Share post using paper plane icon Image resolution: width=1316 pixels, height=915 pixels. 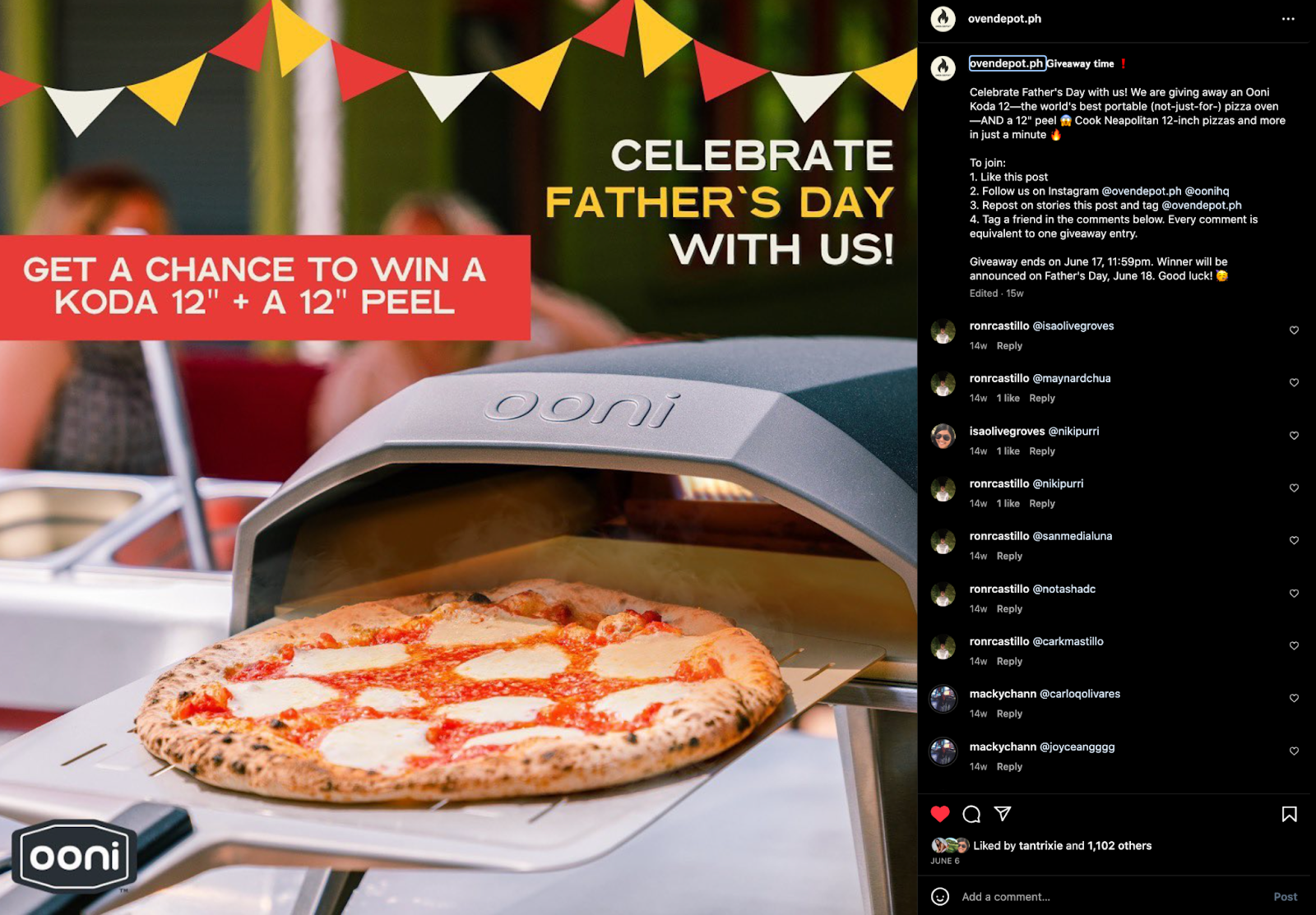click(x=1003, y=814)
